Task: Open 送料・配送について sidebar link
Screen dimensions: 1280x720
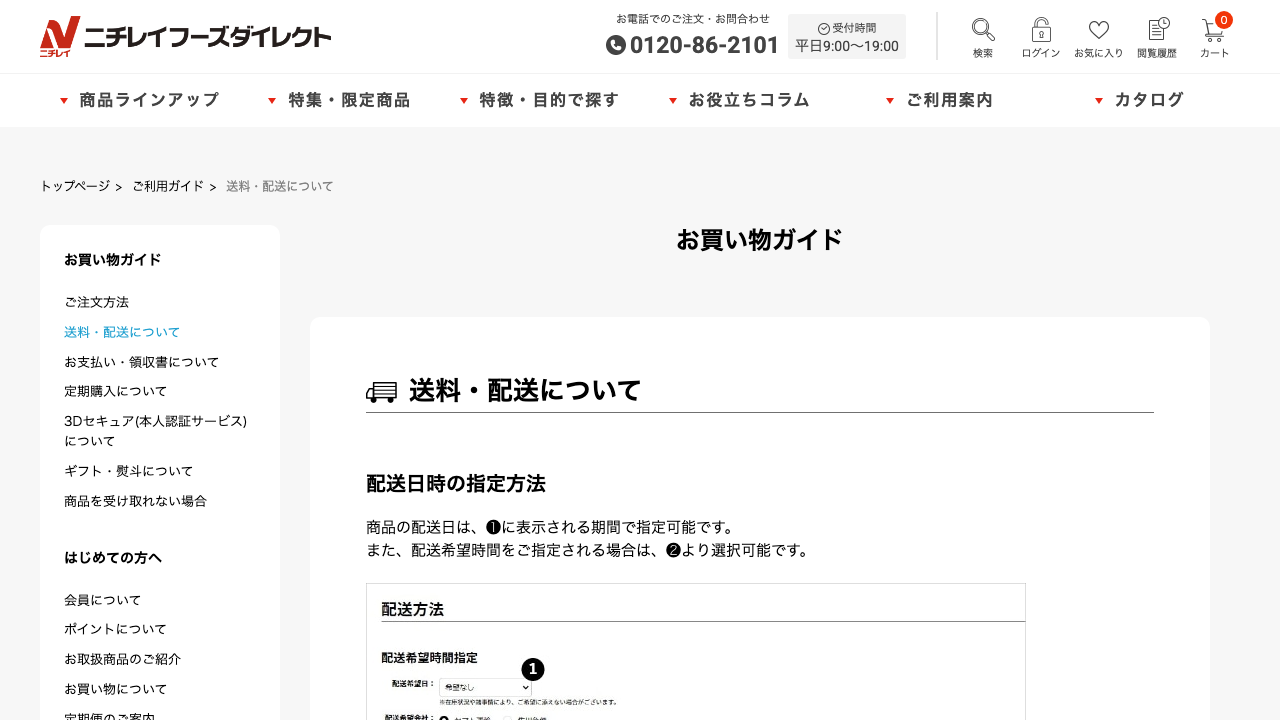Action: tap(122, 332)
